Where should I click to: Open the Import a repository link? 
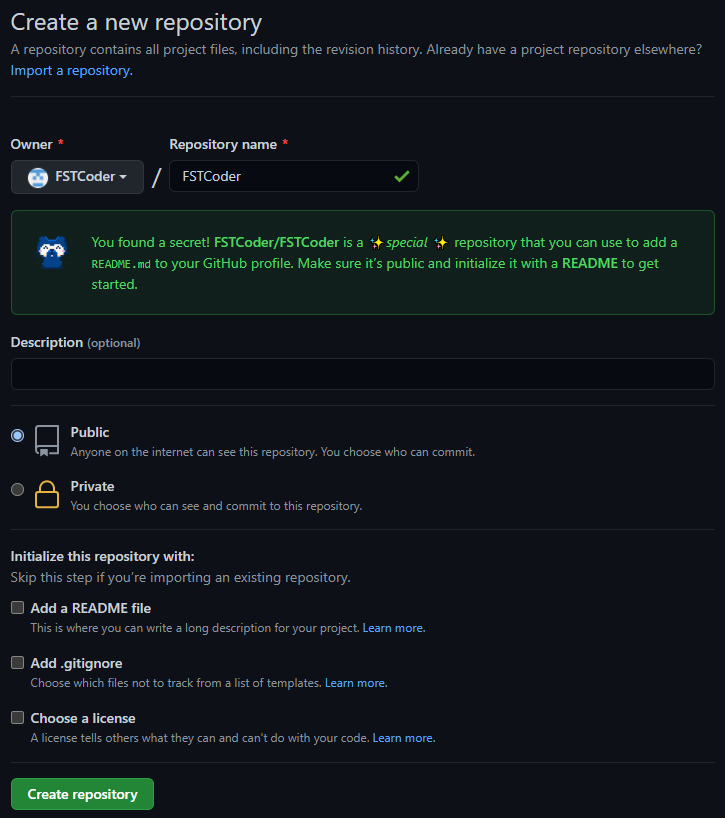pos(71,70)
